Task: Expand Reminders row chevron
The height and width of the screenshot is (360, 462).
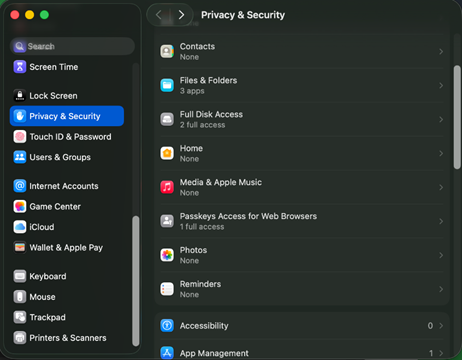Action: tap(441, 289)
